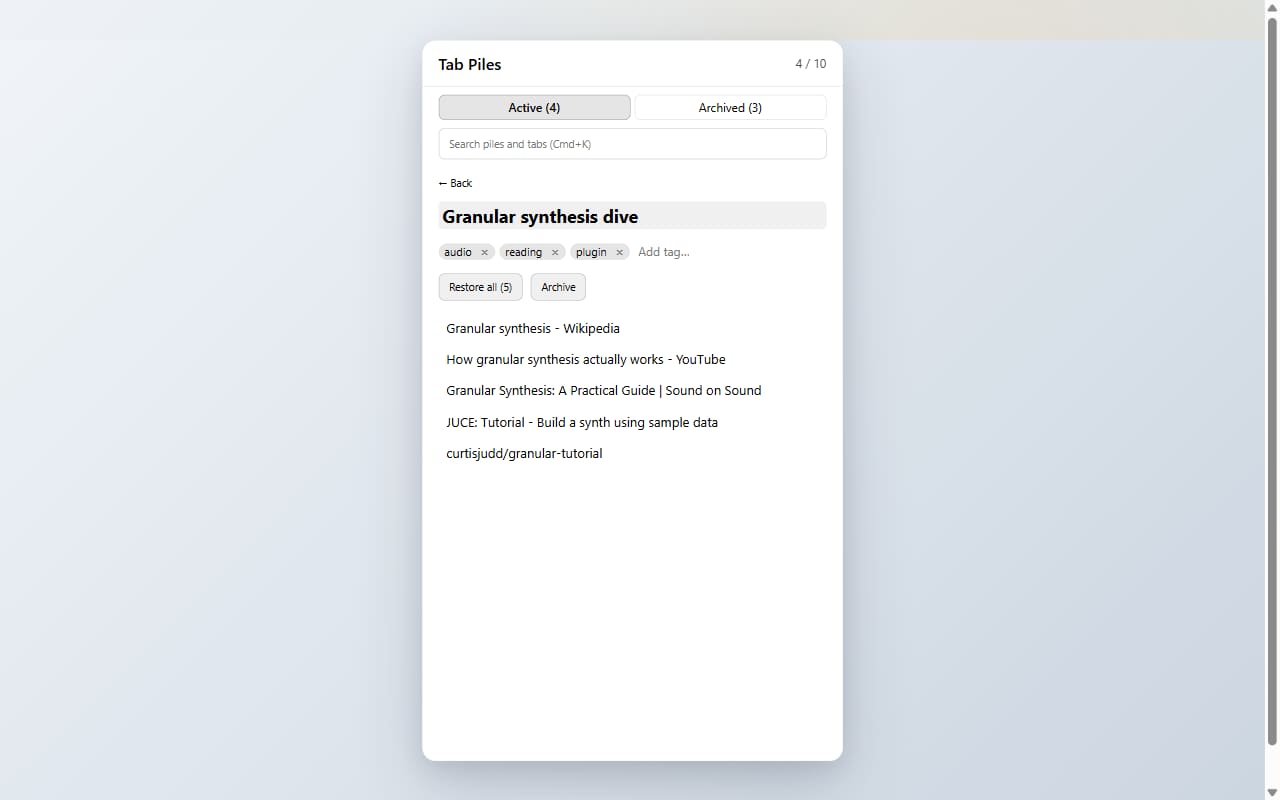Open curtisjudd/granular-tutorial entry
This screenshot has width=1280, height=800.
tap(632, 453)
